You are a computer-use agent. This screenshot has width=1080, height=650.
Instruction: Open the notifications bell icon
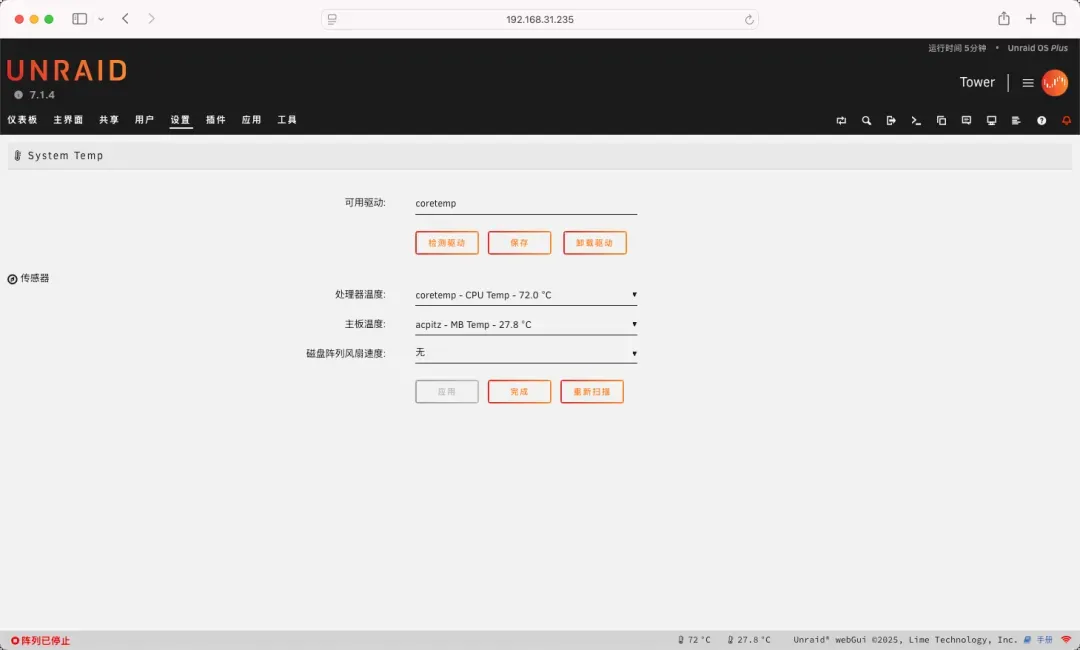(1066, 120)
